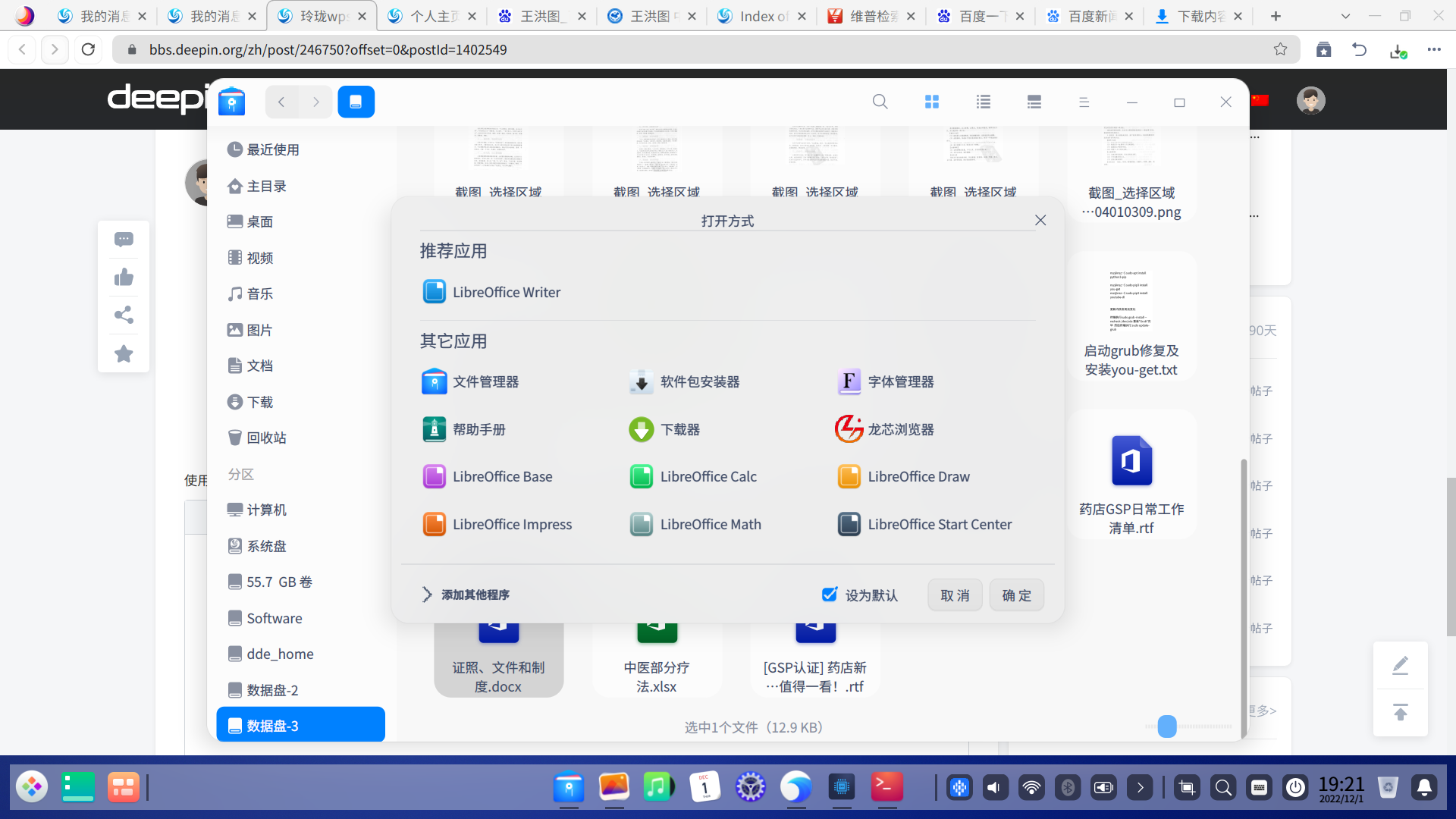
Task: Expand the system tray arrow in dock
Action: [x=1140, y=788]
